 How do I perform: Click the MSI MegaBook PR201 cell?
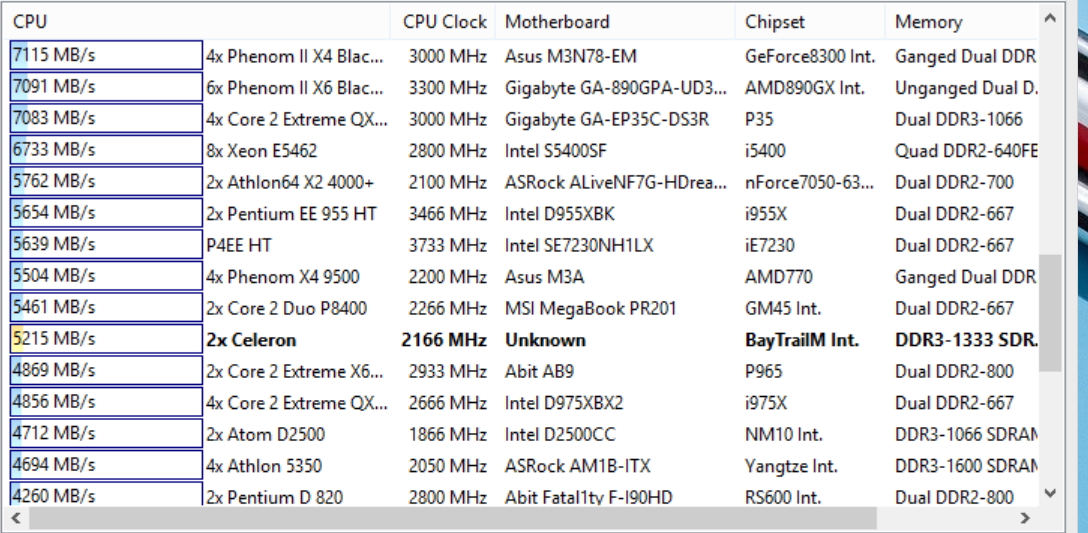(590, 308)
